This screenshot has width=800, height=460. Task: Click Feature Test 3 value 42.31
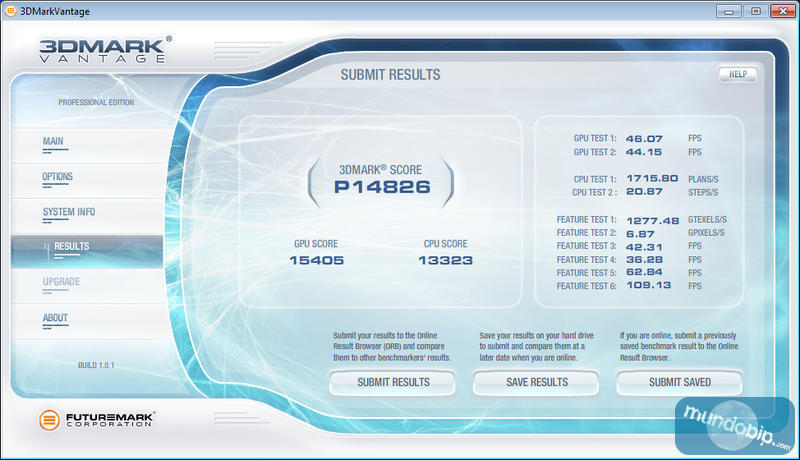tap(644, 247)
